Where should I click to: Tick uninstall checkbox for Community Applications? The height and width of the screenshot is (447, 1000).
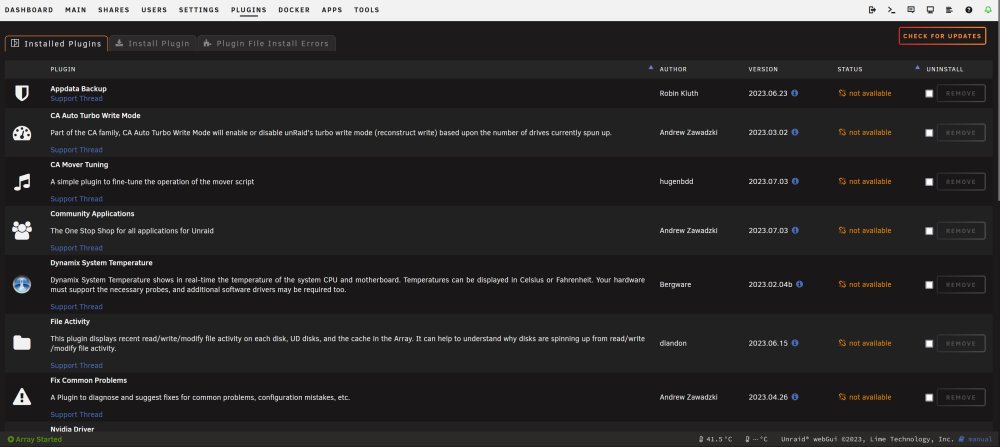pos(929,231)
